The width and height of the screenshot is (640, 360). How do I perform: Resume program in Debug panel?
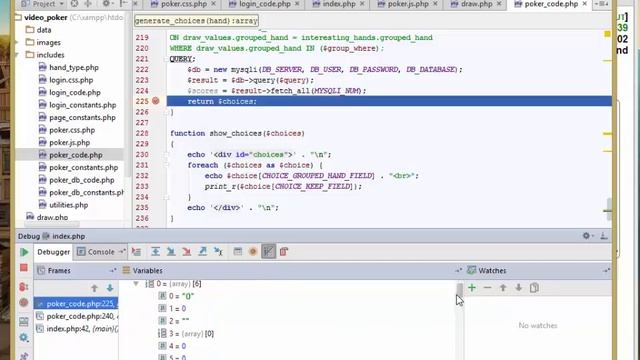coord(24,252)
